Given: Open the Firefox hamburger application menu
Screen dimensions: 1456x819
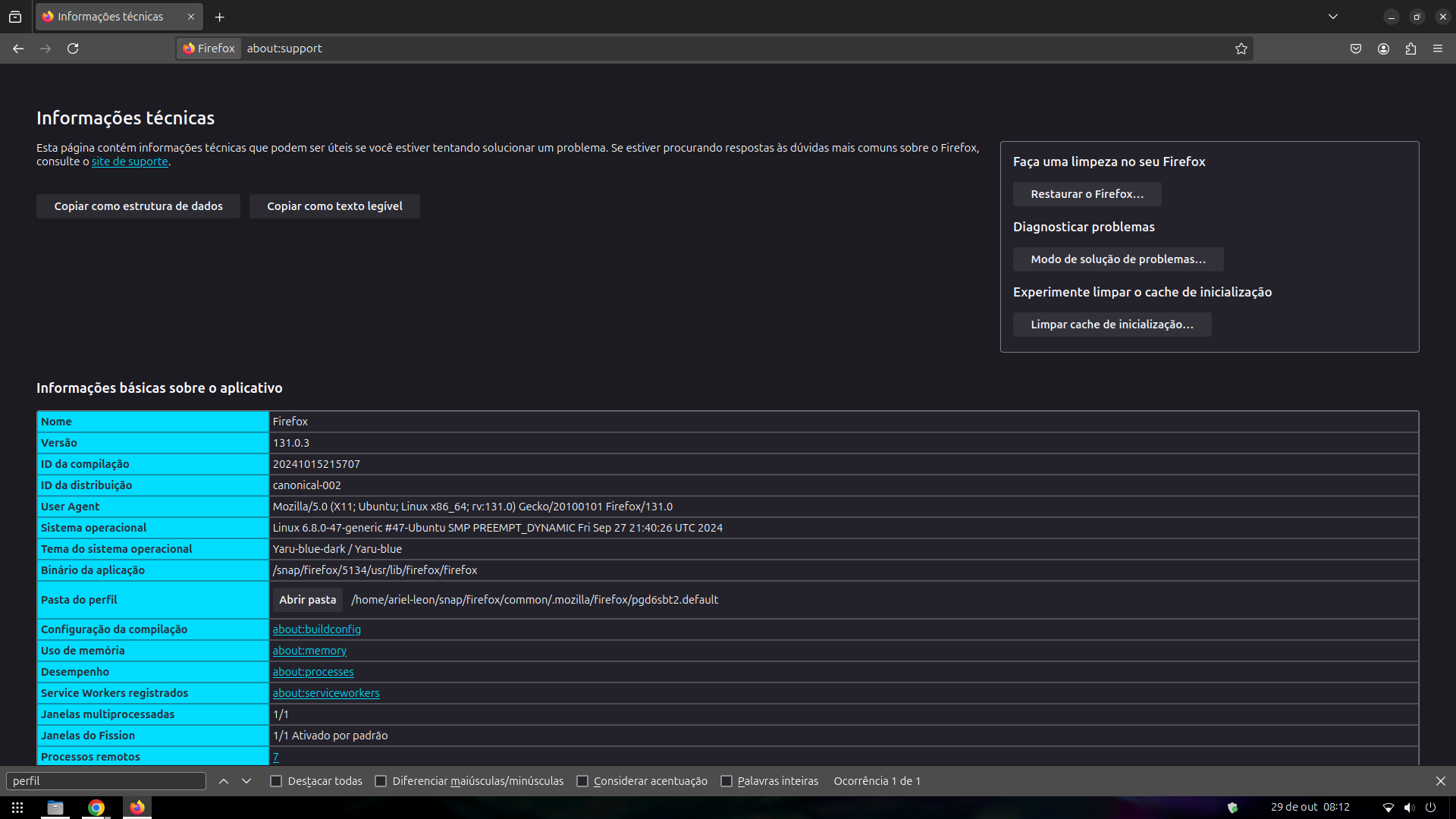Looking at the screenshot, I should (1438, 49).
